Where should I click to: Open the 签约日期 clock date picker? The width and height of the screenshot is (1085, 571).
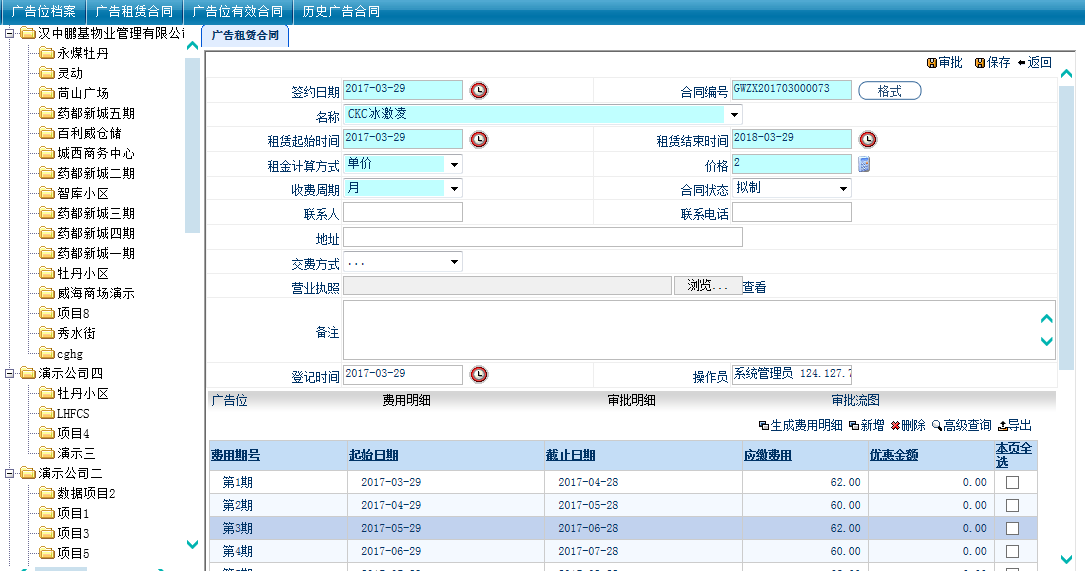479,91
